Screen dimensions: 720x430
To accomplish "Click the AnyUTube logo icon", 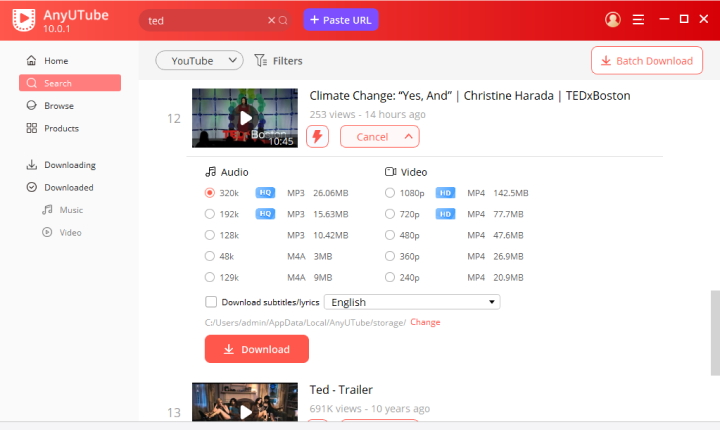I will (23, 20).
